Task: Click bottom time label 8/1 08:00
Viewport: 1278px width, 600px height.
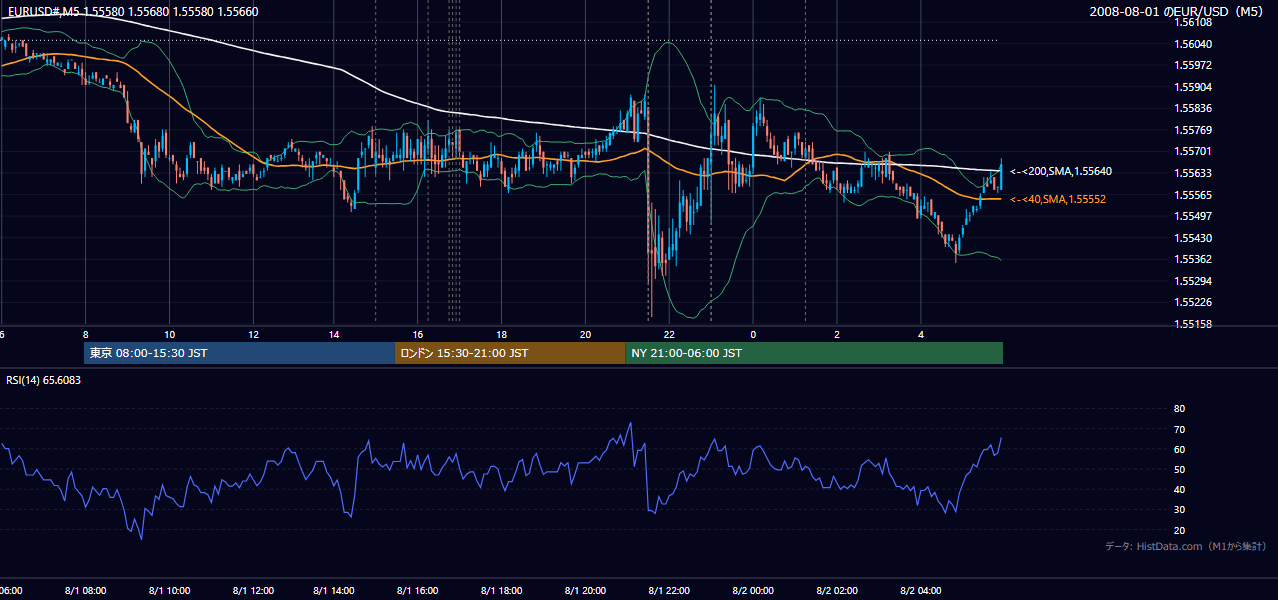Action: click(x=86, y=590)
